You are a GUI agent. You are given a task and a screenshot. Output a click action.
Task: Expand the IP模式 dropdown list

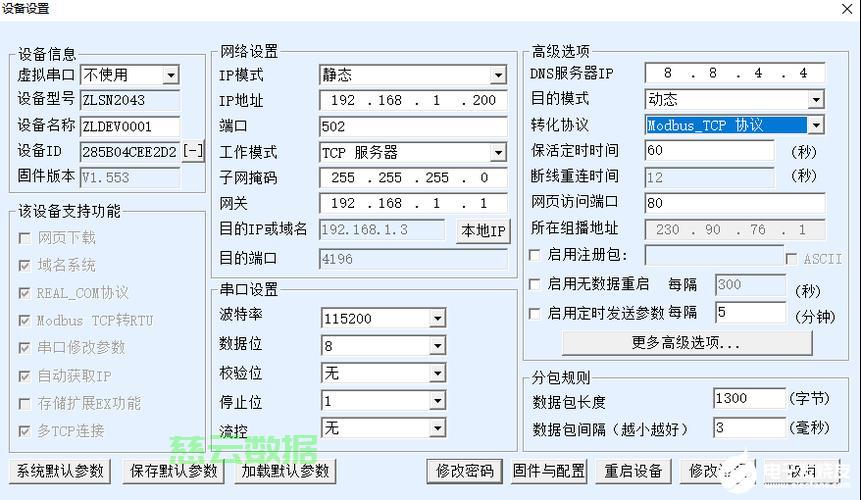pos(498,75)
